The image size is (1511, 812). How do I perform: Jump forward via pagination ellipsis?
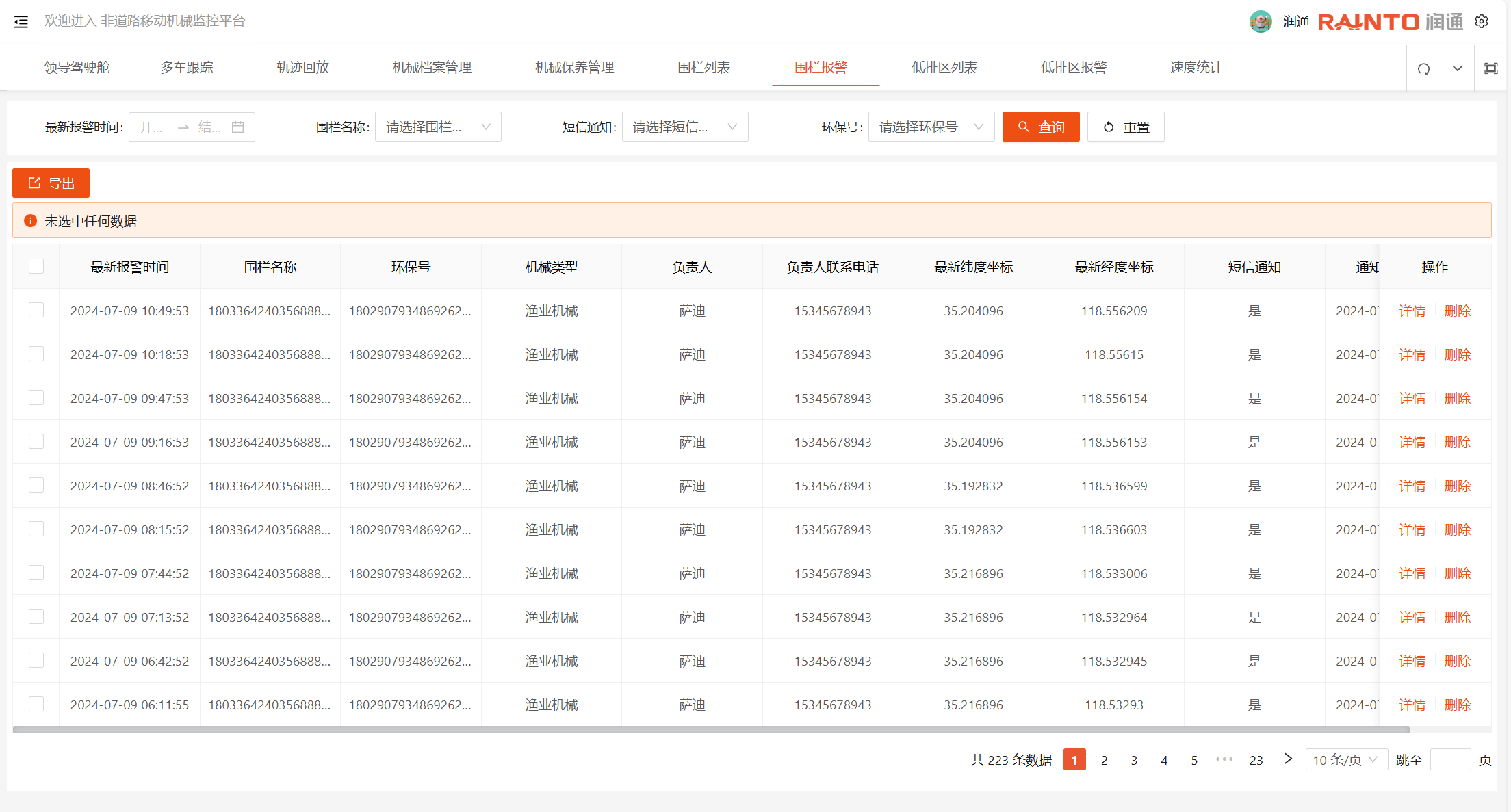click(x=1224, y=759)
